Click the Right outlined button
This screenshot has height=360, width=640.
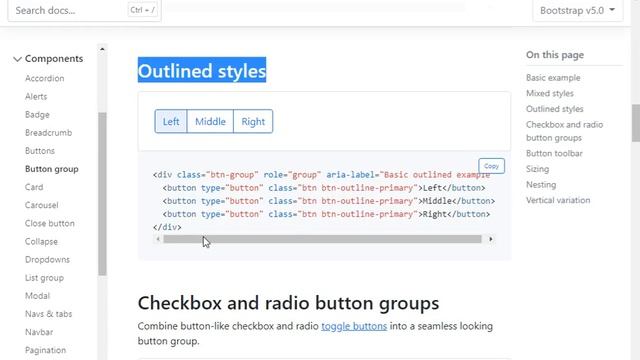253,121
